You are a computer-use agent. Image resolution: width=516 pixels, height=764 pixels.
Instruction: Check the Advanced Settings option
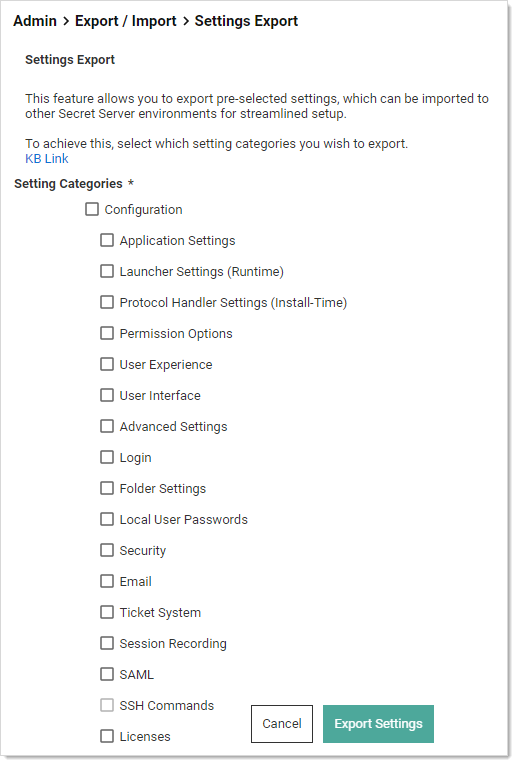click(x=107, y=426)
